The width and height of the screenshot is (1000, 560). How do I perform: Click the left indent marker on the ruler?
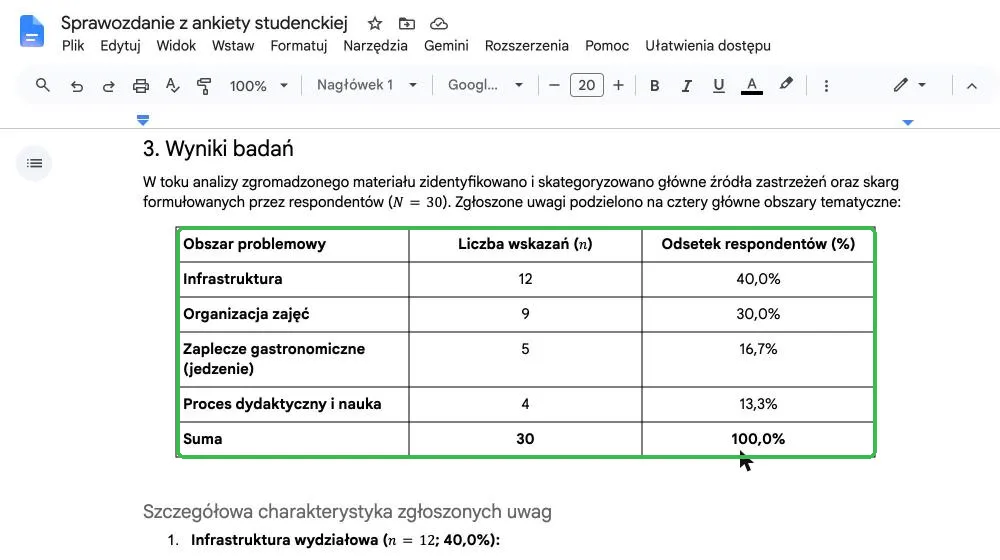[x=143, y=120]
